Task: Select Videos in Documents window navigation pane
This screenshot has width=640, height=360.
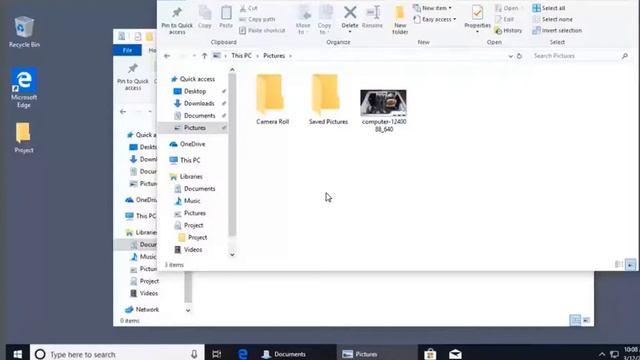Action: [144, 293]
